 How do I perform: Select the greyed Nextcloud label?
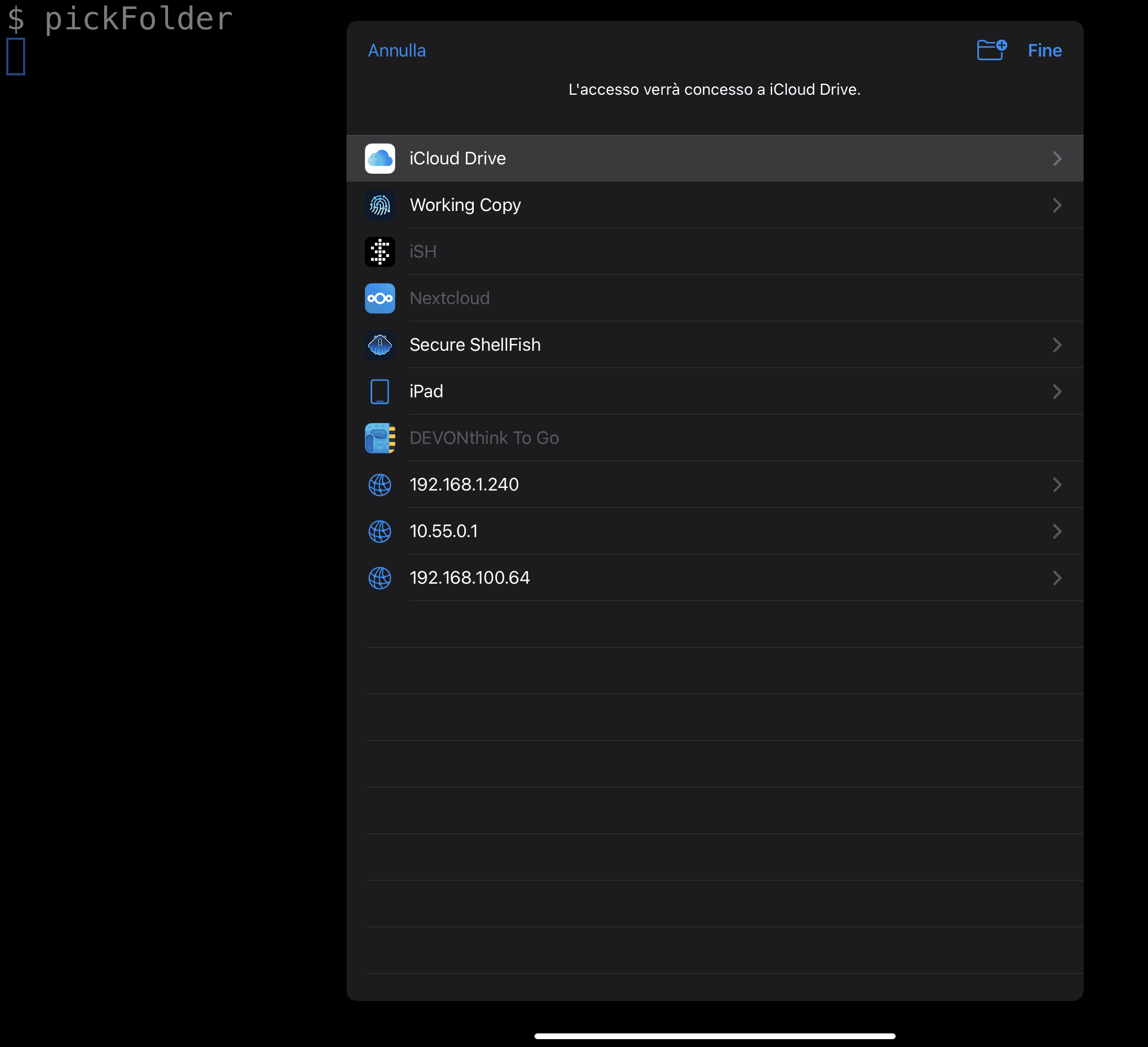[x=449, y=298]
